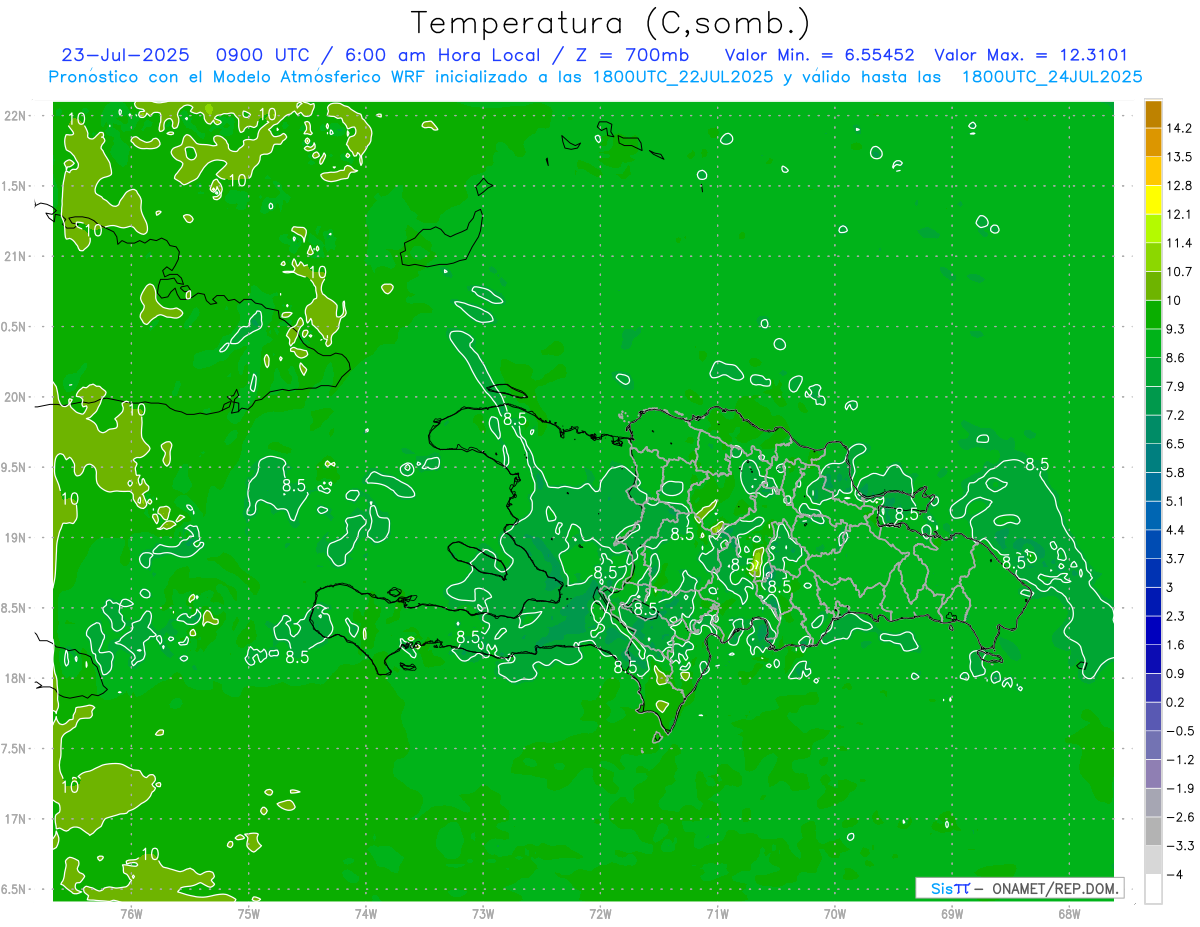The width and height of the screenshot is (1200, 927).
Task: Click the '11.4' legend label
Action: coord(1180,243)
